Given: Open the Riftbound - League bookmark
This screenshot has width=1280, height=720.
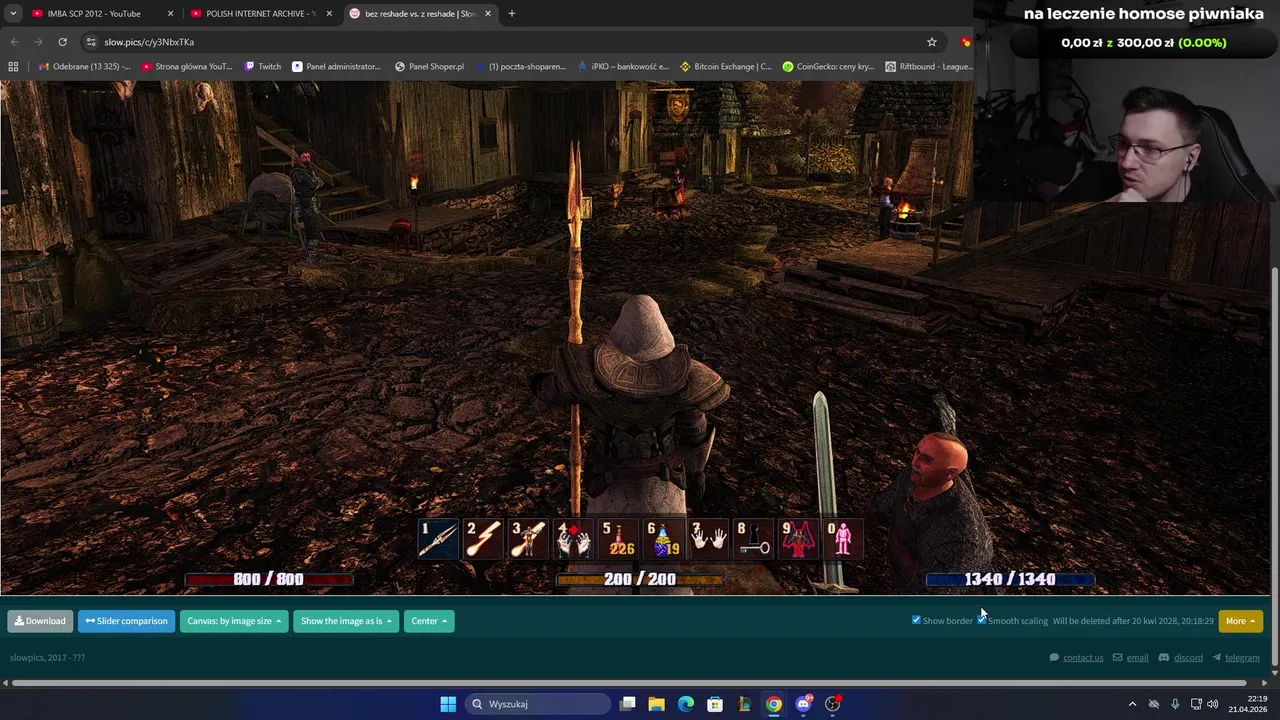Looking at the screenshot, I should click(x=929, y=67).
